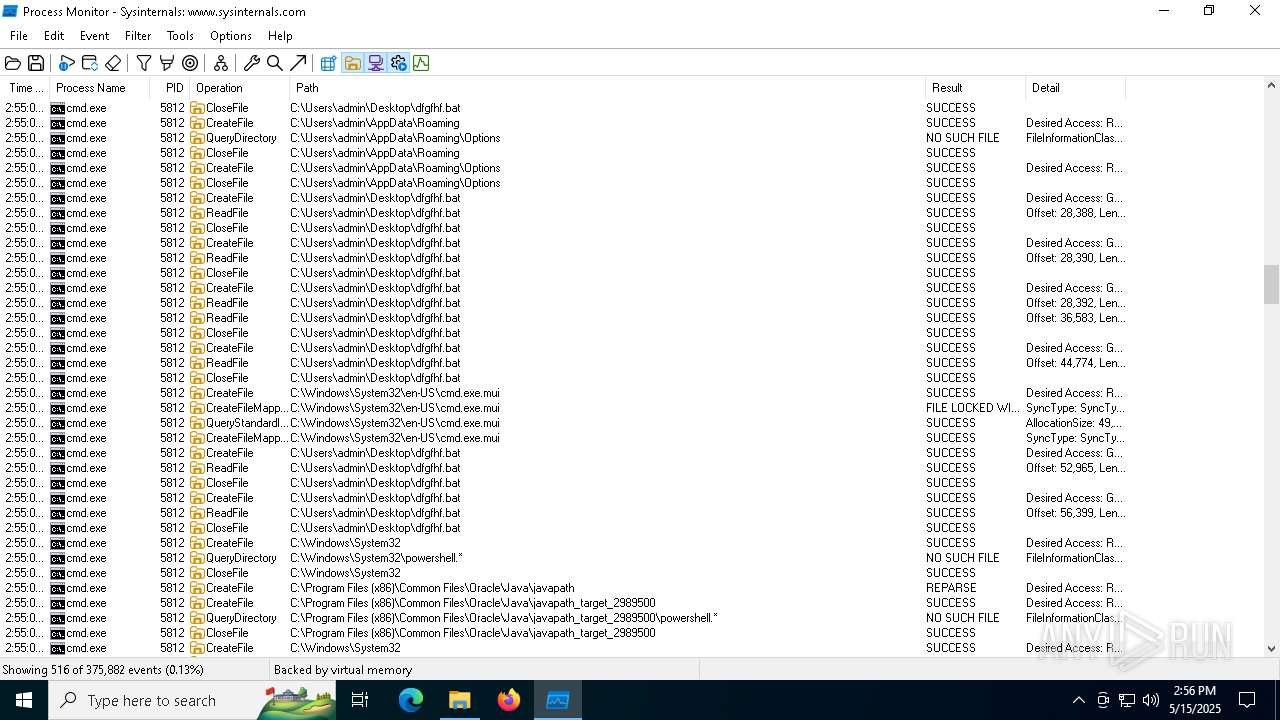Show hidden tray icons chevron
1280x720 pixels.
(1078, 700)
